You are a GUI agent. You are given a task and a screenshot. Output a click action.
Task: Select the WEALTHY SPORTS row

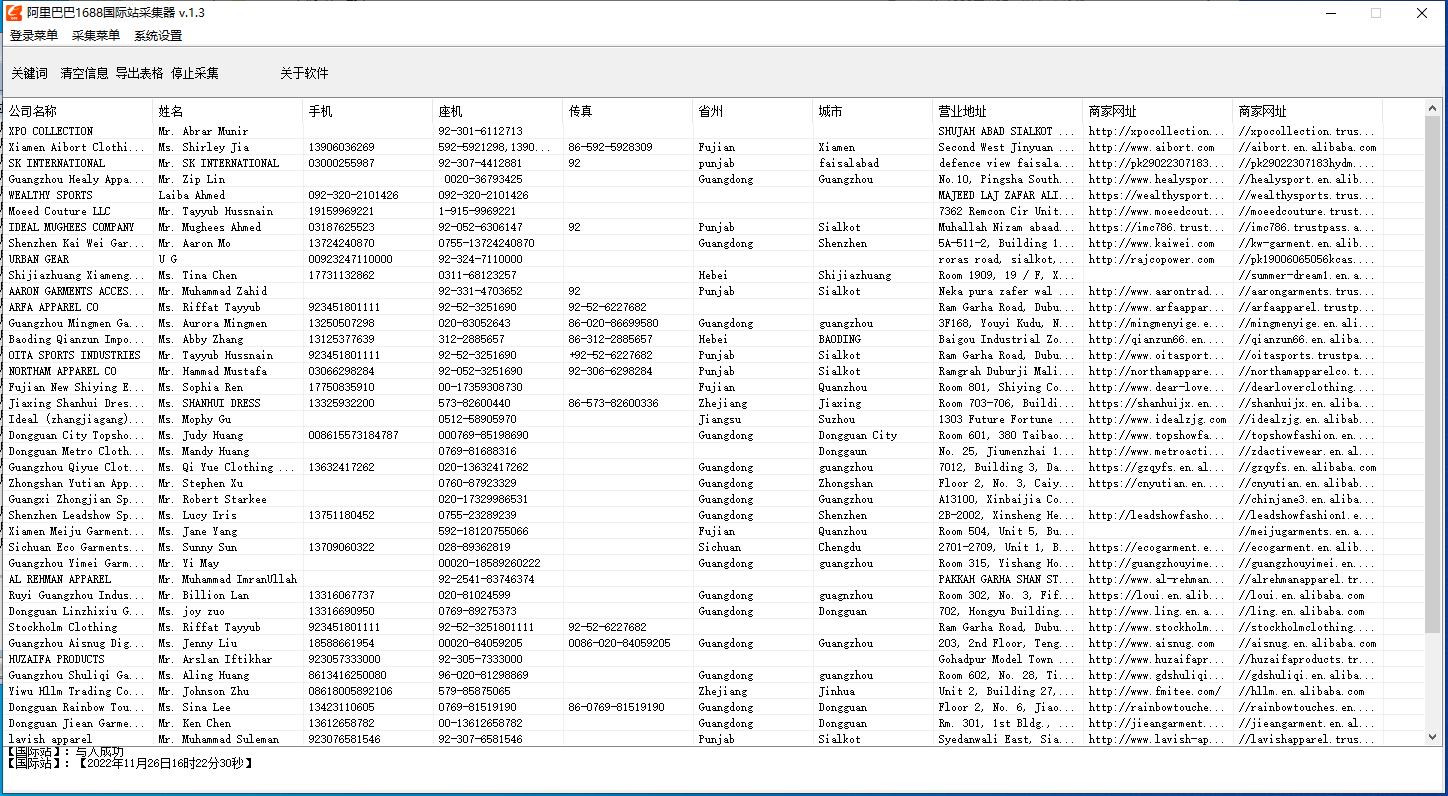click(x=714, y=195)
